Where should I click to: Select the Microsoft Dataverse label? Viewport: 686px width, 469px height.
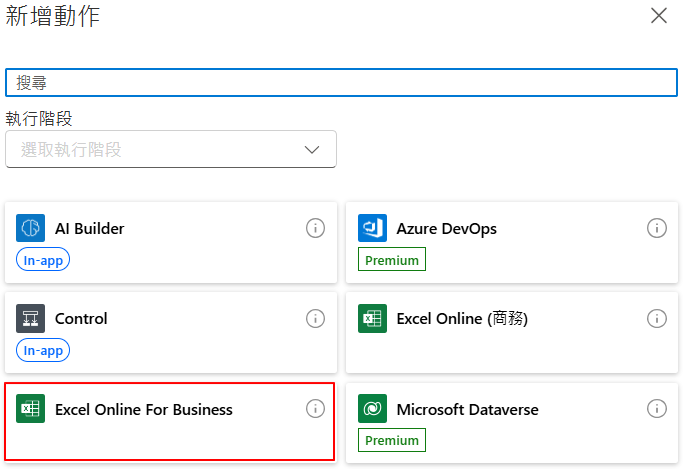coord(468,410)
